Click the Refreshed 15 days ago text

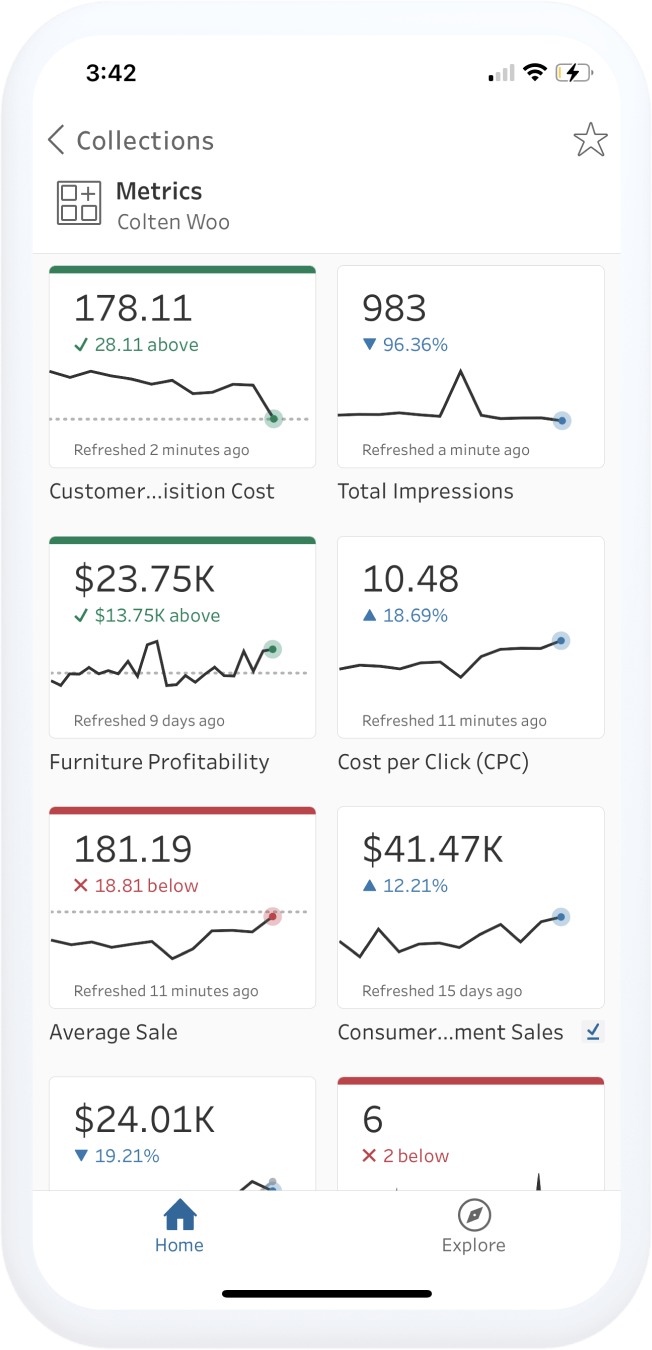click(442, 991)
